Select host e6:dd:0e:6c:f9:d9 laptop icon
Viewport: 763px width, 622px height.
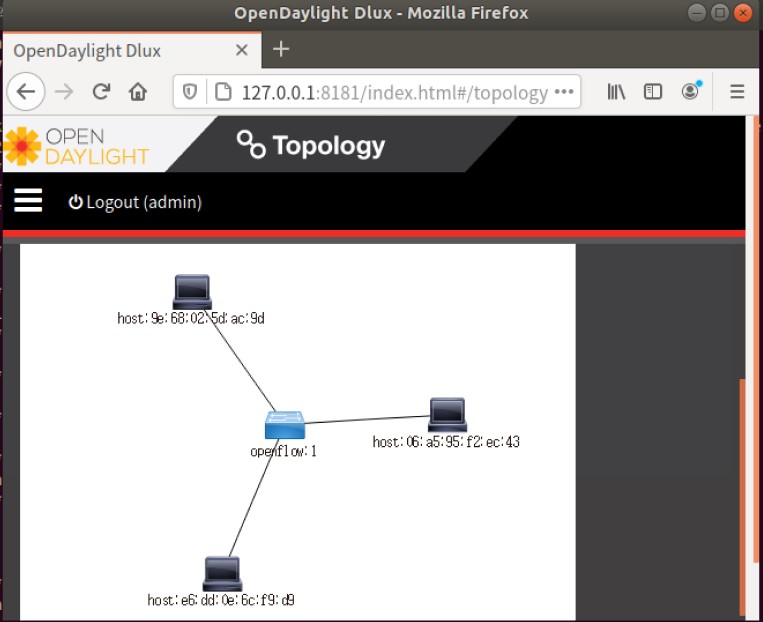222,573
